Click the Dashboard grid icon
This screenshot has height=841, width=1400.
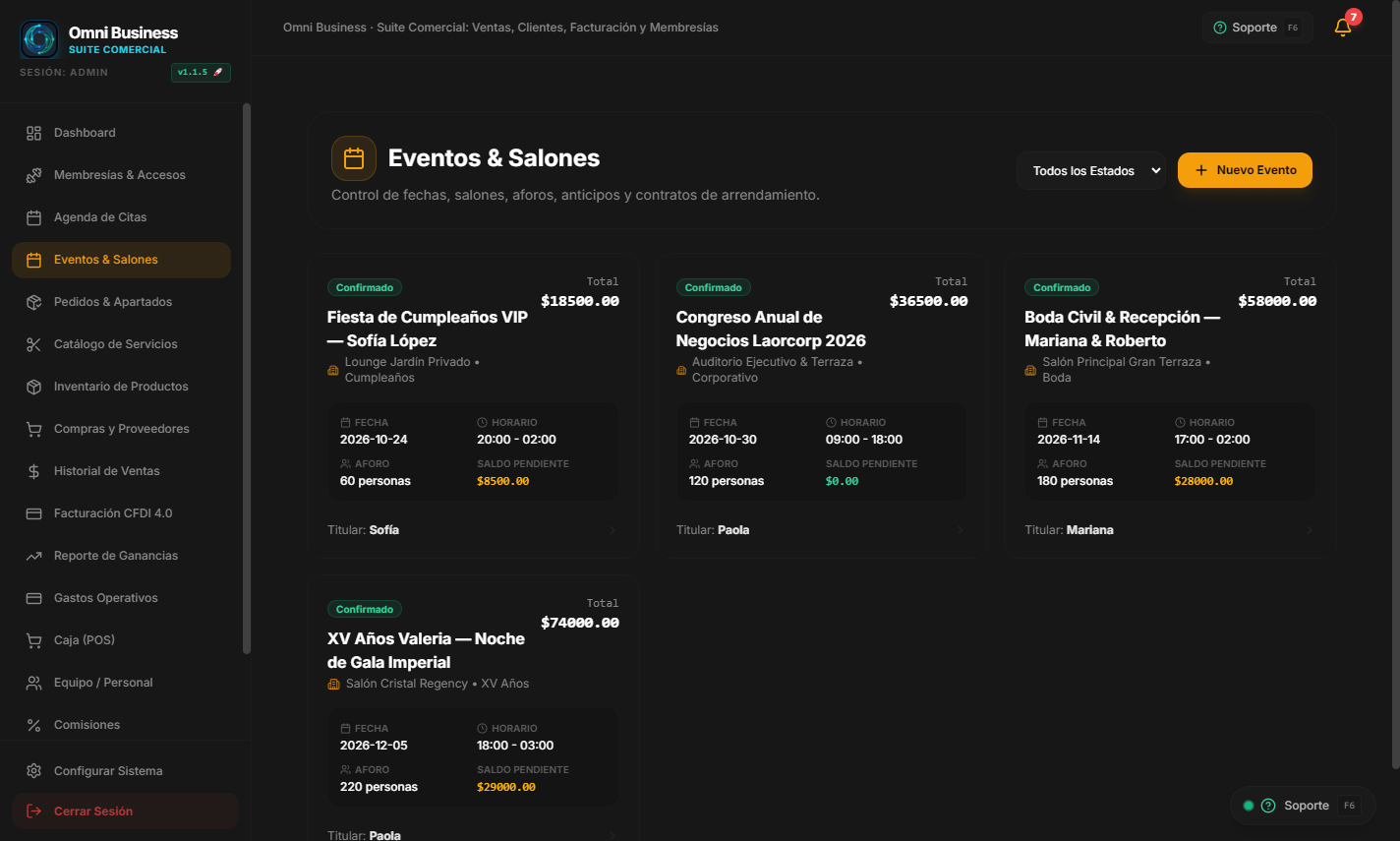click(33, 133)
